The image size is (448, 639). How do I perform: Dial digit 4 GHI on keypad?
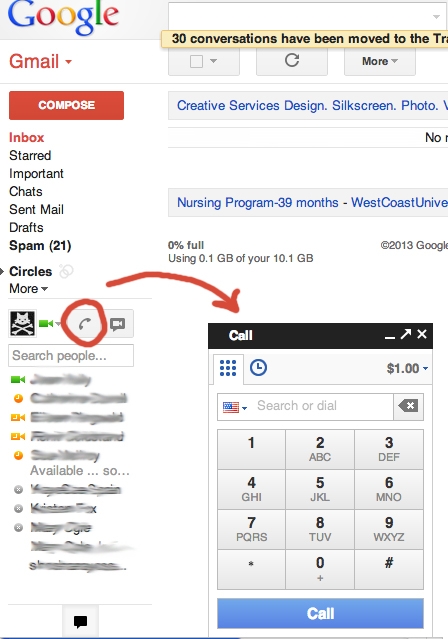(x=252, y=489)
